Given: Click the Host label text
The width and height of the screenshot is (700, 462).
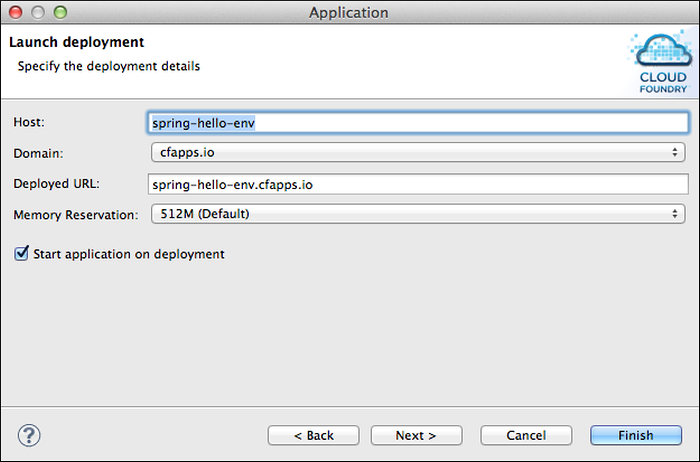Looking at the screenshot, I should (x=30, y=122).
